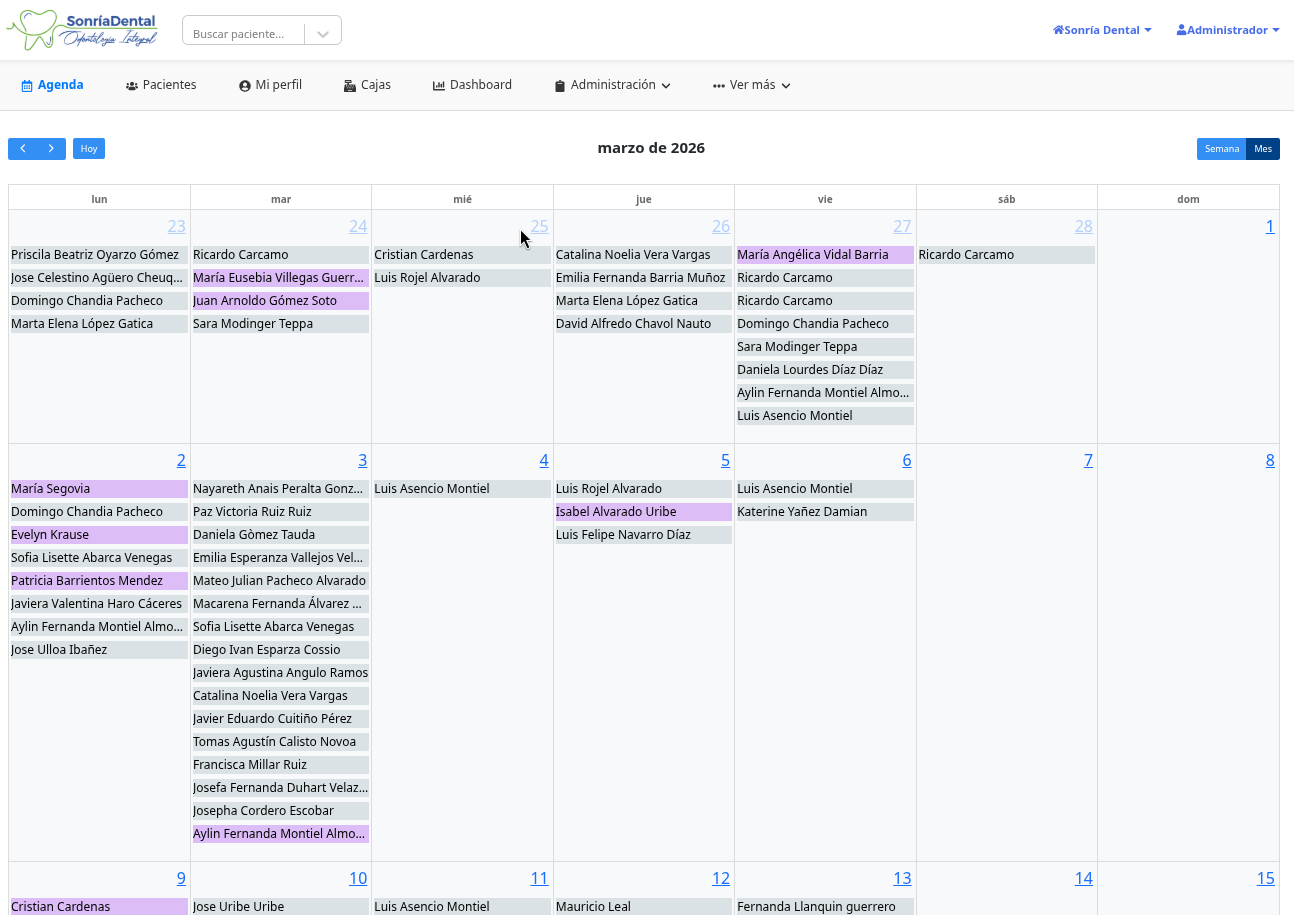Viewport: 1294px width, 915px height.
Task: Open the Mi perfil tab
Action: click(271, 85)
